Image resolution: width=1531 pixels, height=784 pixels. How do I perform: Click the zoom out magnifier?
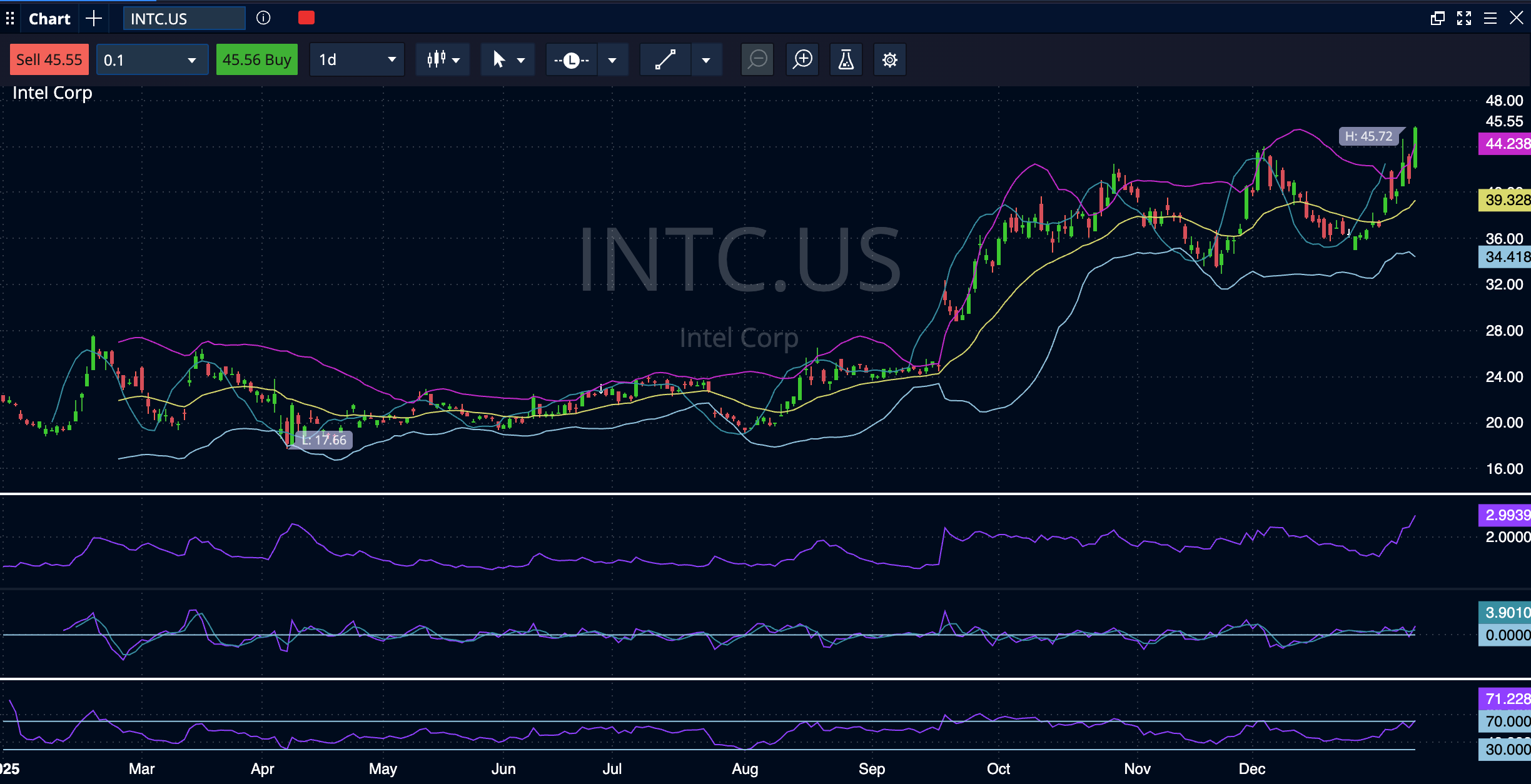click(x=757, y=60)
